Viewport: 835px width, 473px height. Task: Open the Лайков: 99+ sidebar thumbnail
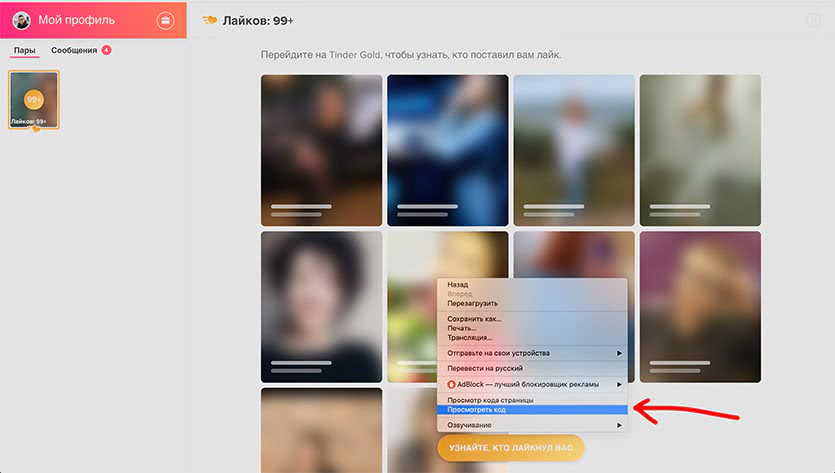pyautogui.click(x=34, y=100)
